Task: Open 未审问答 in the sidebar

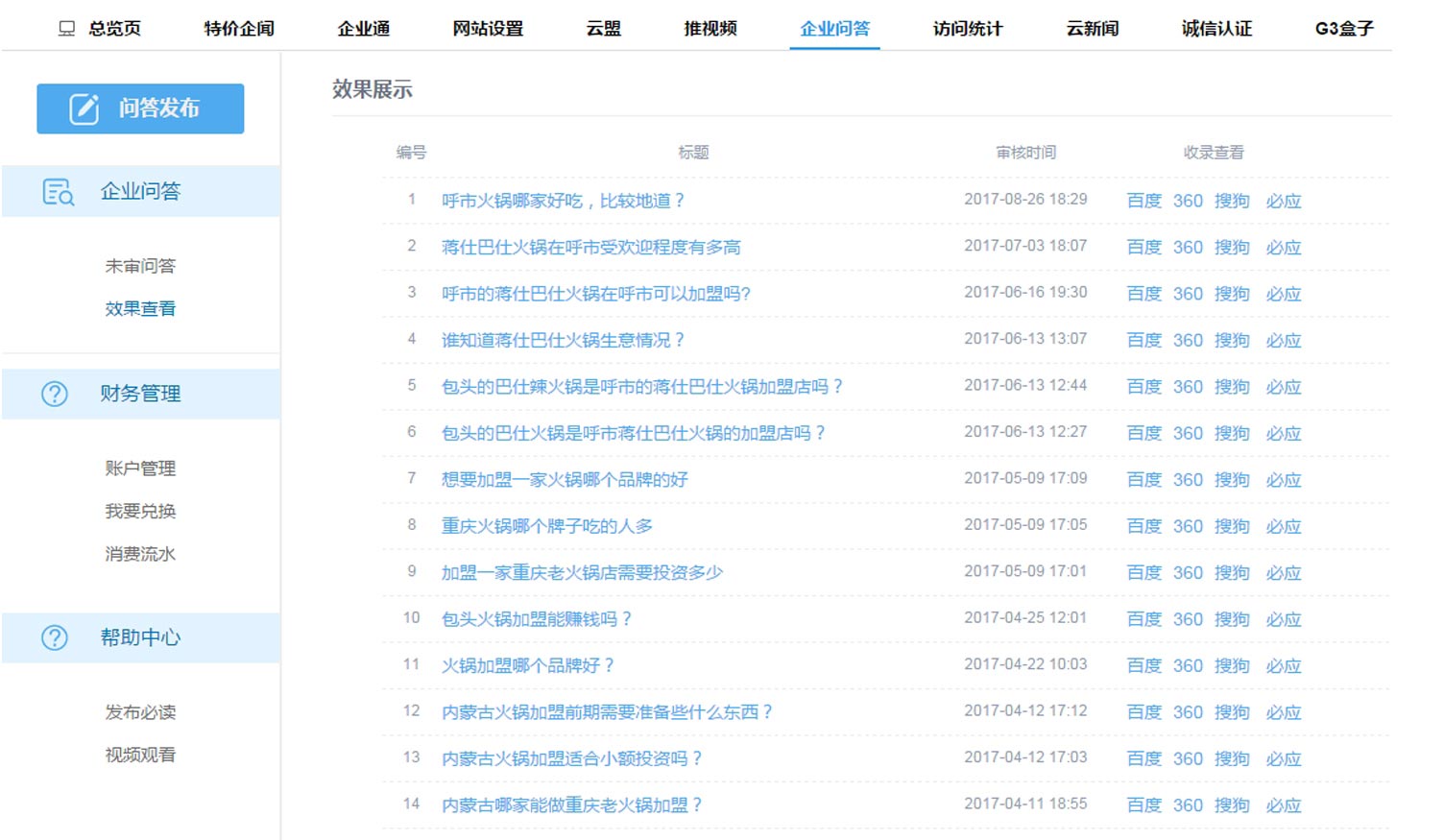Action: (140, 266)
